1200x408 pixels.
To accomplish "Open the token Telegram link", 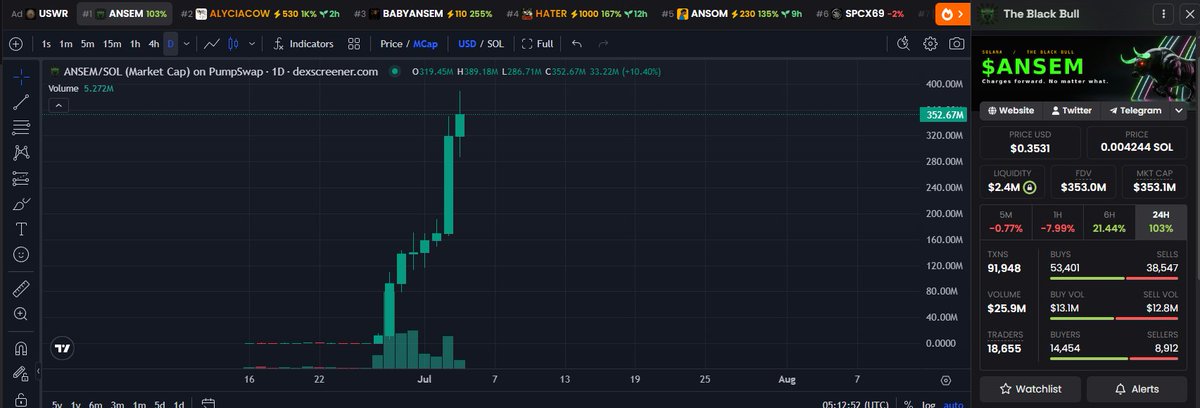I will point(1134,111).
